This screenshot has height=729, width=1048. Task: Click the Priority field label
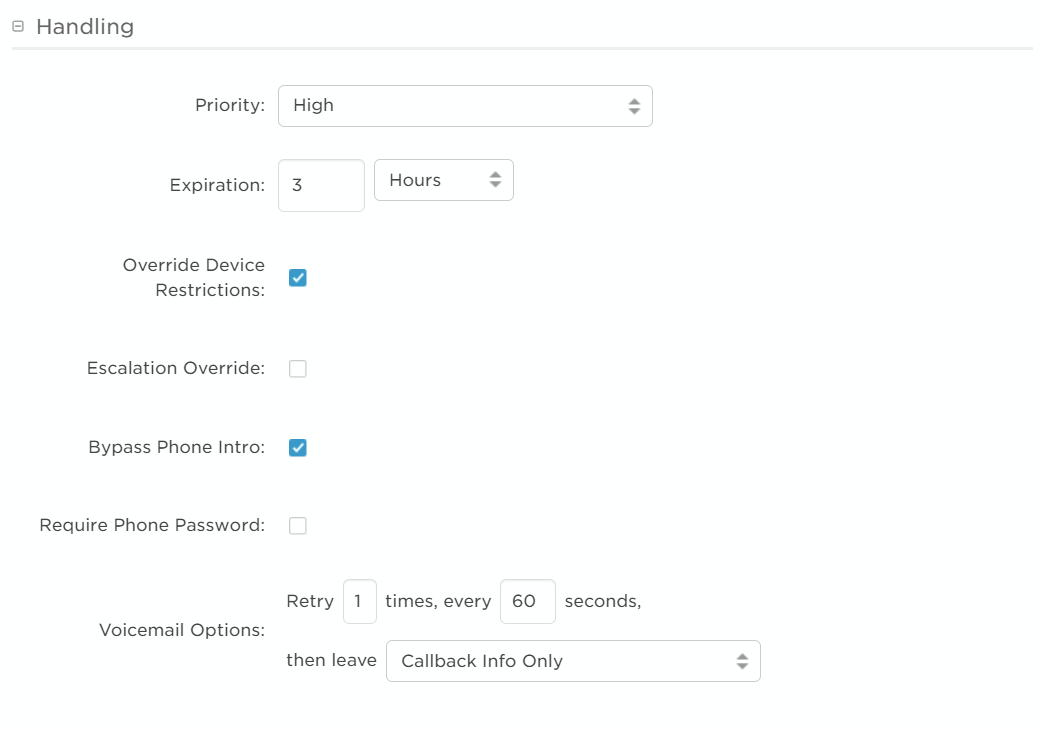230,106
